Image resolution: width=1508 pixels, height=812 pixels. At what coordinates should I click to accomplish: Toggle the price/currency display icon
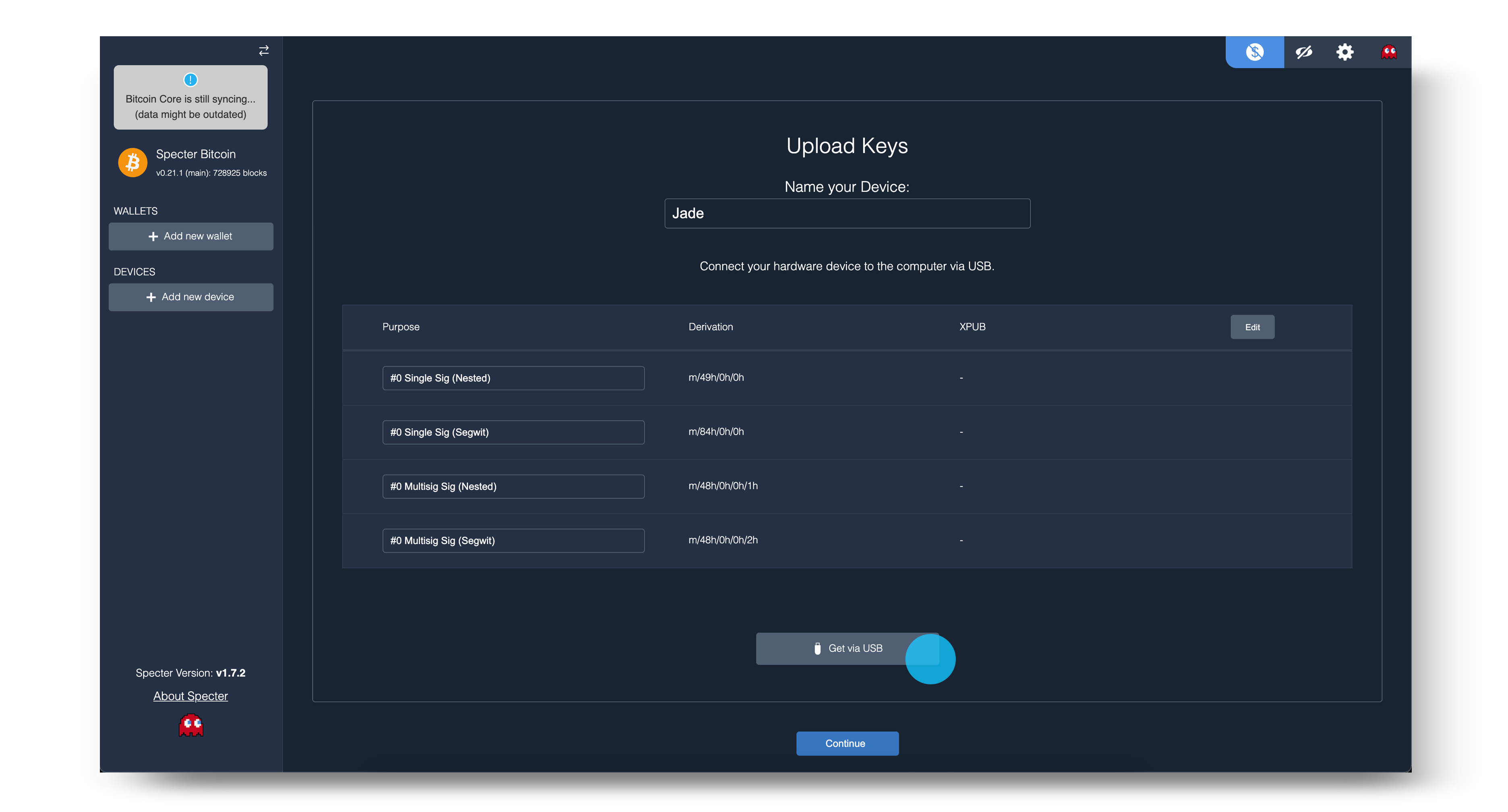[1254, 52]
